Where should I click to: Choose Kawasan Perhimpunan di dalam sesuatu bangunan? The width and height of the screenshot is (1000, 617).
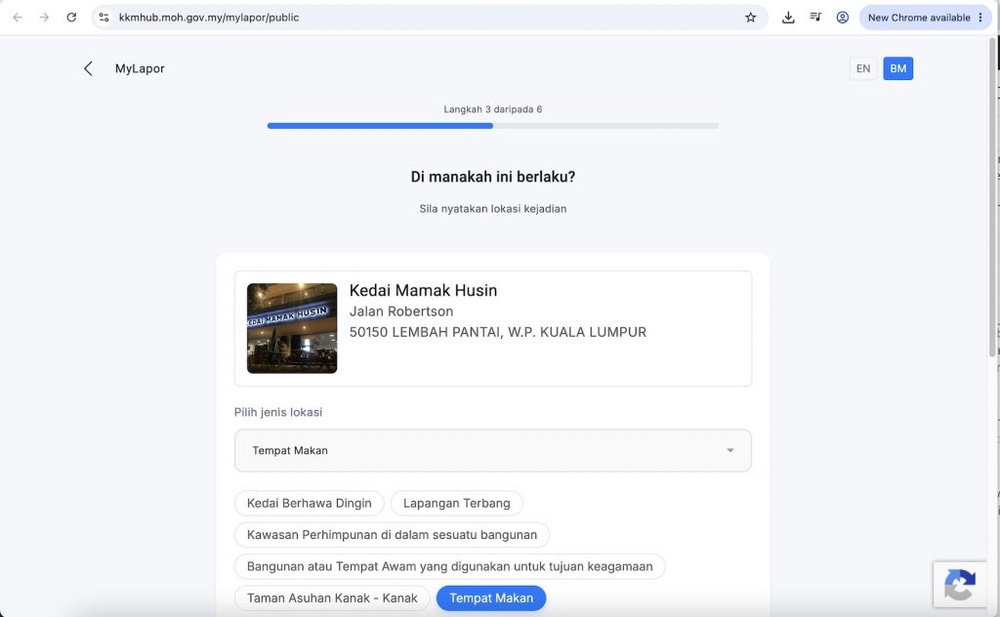pos(392,535)
